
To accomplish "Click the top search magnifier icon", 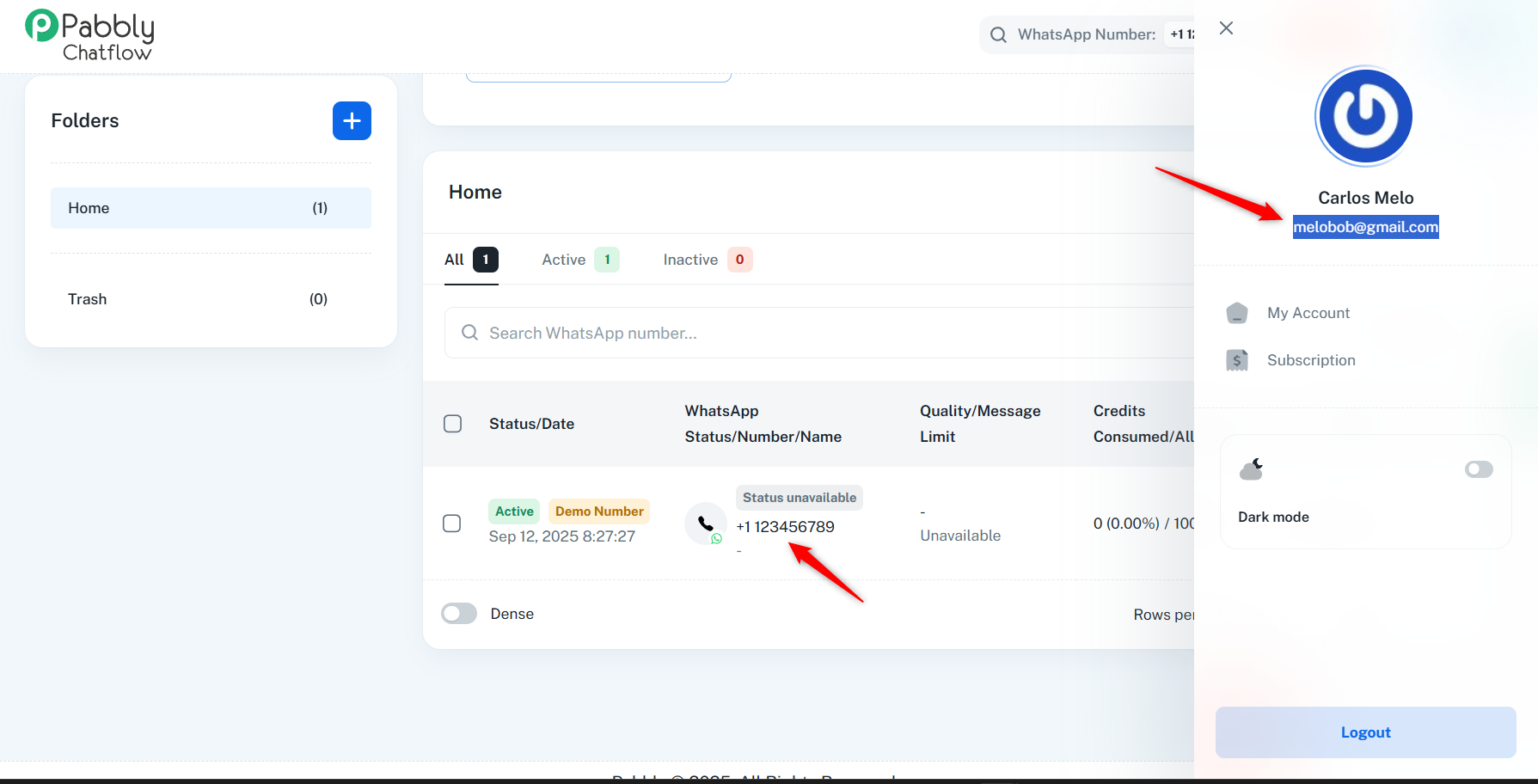I will [x=998, y=35].
